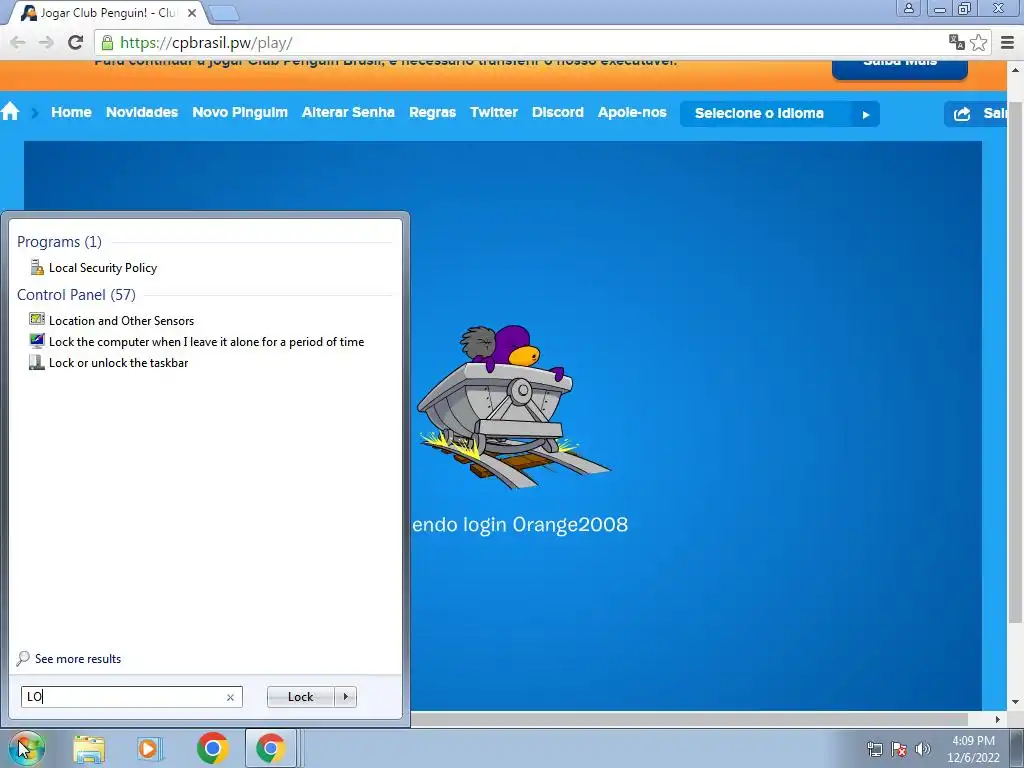Open the Regras nav link
Viewport: 1024px width, 768px height.
[432, 112]
